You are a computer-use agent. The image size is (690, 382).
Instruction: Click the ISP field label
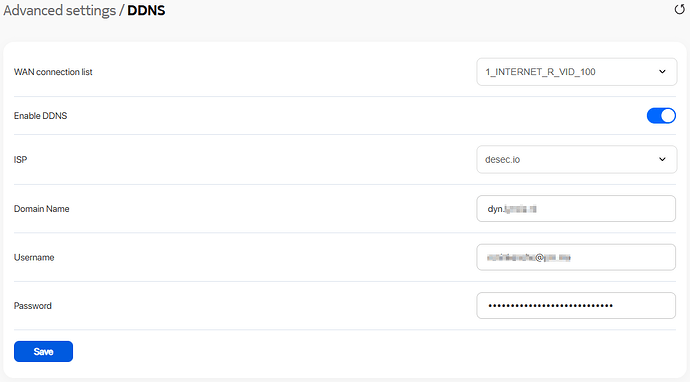[20, 159]
